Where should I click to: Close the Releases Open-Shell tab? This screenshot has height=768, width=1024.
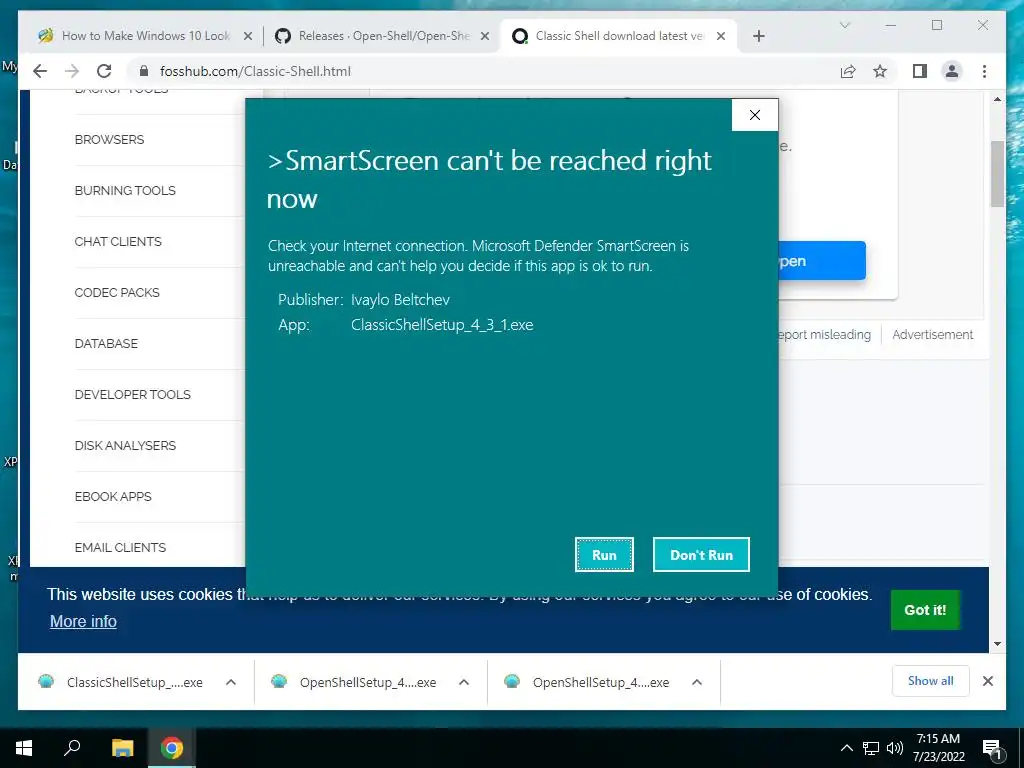485,36
